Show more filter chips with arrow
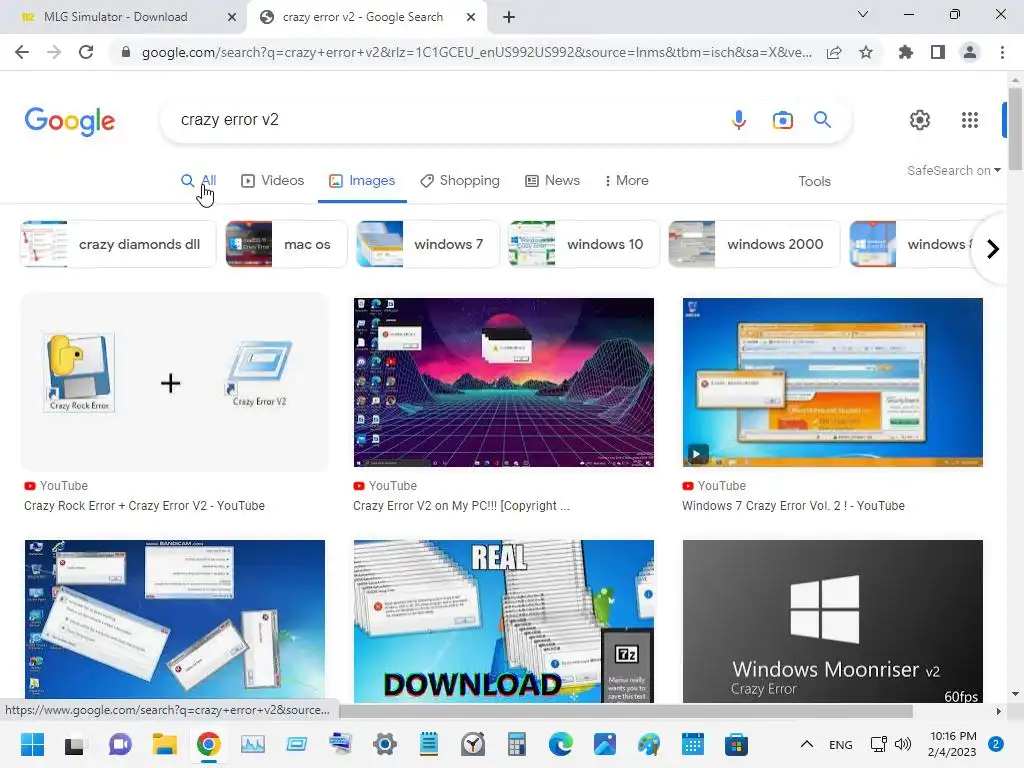 point(993,249)
